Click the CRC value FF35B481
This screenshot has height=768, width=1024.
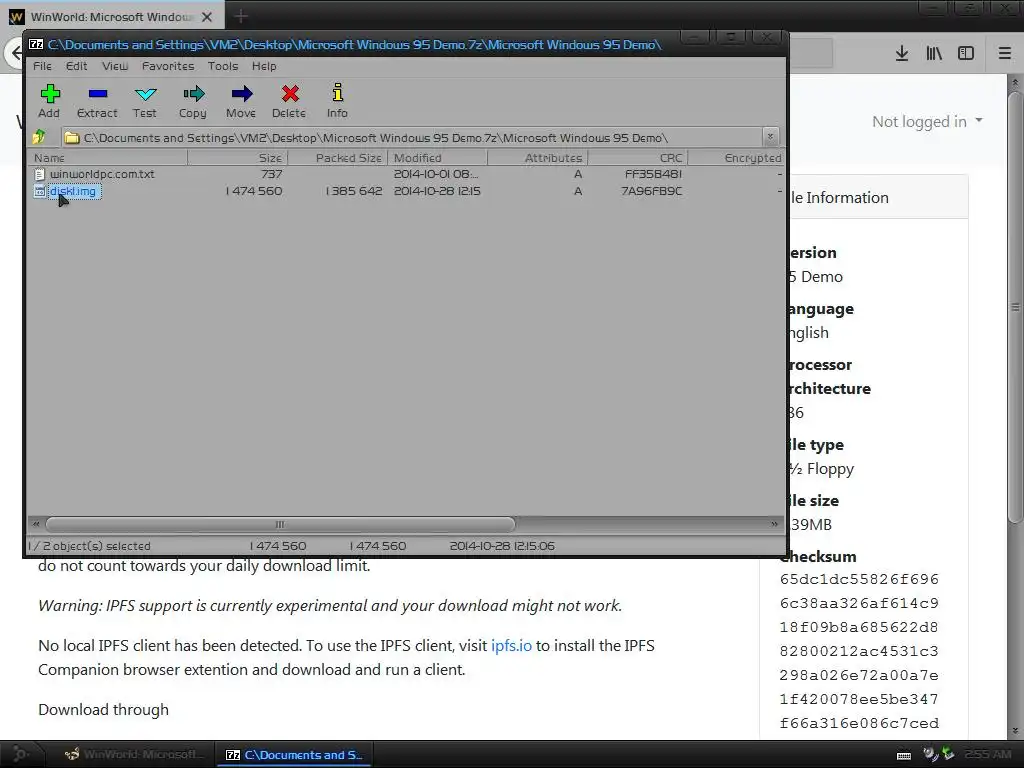(653, 174)
